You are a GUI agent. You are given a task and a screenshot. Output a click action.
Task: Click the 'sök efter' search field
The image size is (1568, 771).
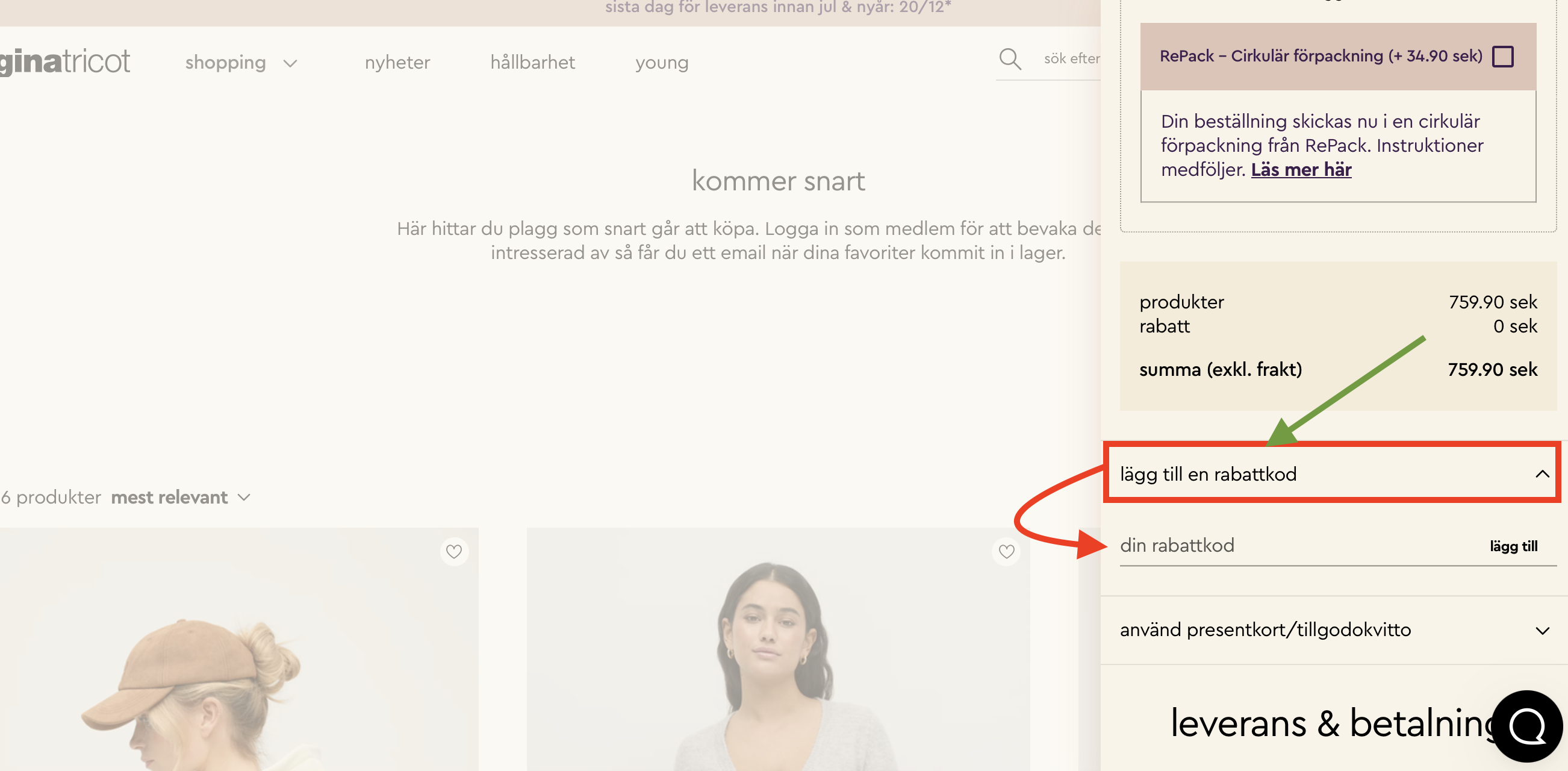point(1071,59)
